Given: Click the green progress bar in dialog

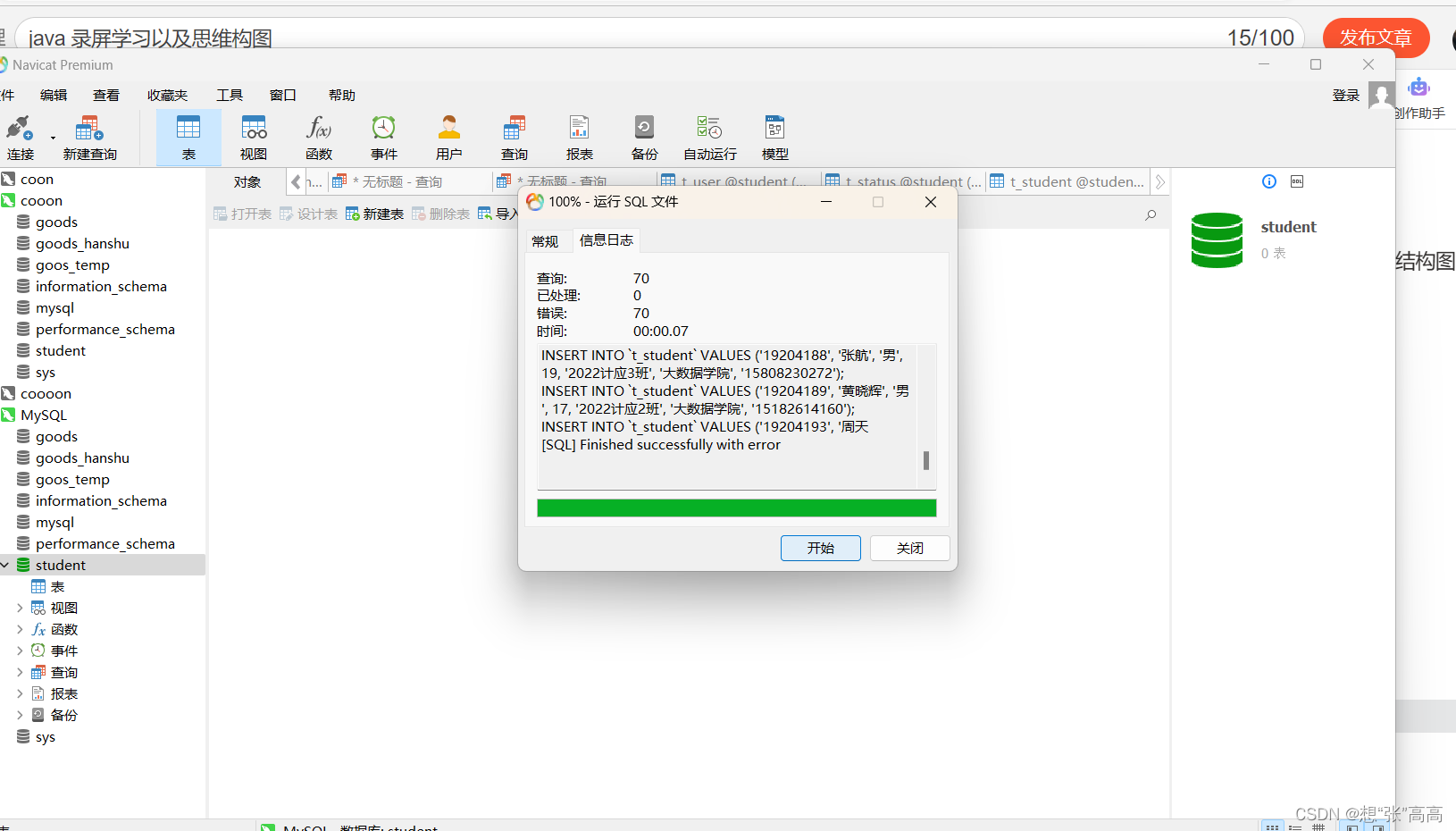Looking at the screenshot, I should tap(737, 508).
